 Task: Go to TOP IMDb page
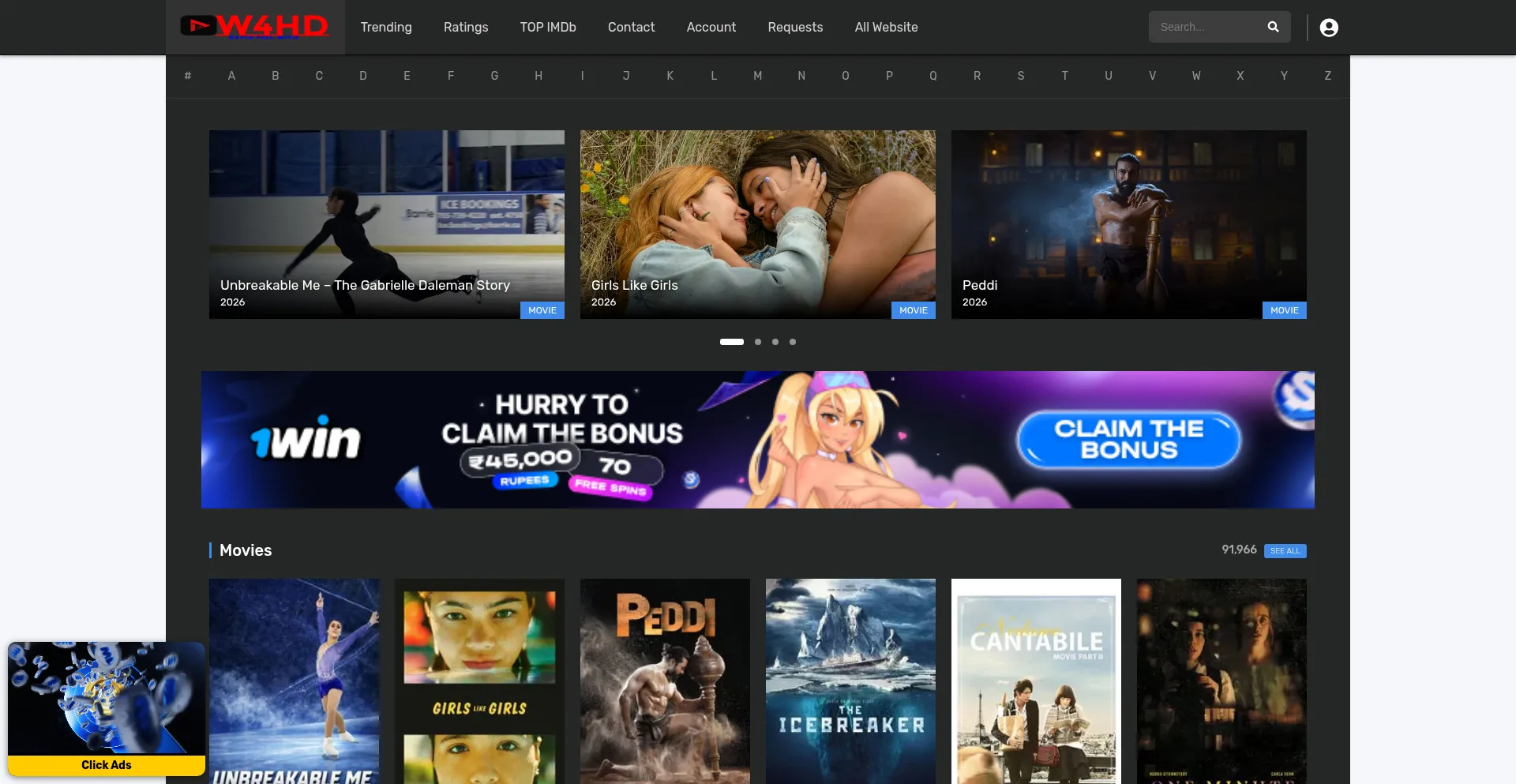tap(548, 27)
